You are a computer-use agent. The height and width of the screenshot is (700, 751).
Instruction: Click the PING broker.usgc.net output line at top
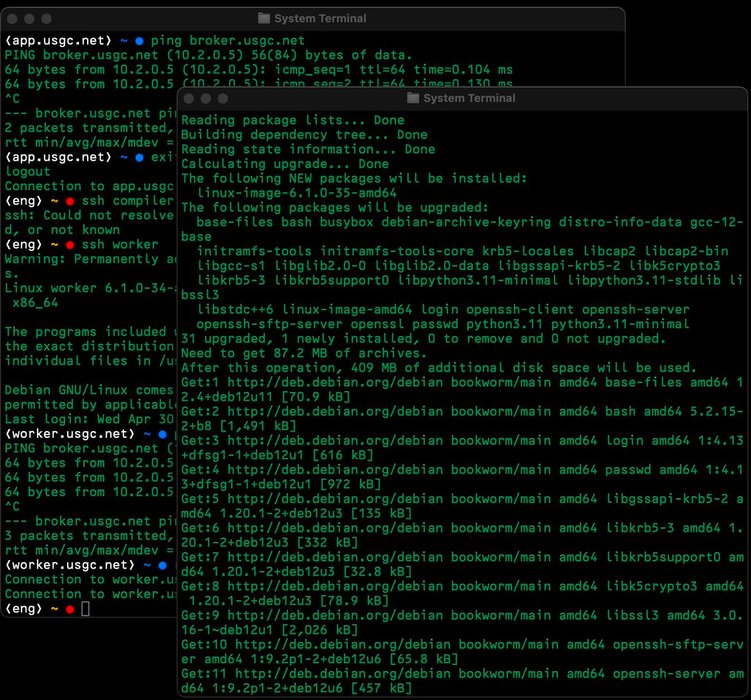point(208,55)
